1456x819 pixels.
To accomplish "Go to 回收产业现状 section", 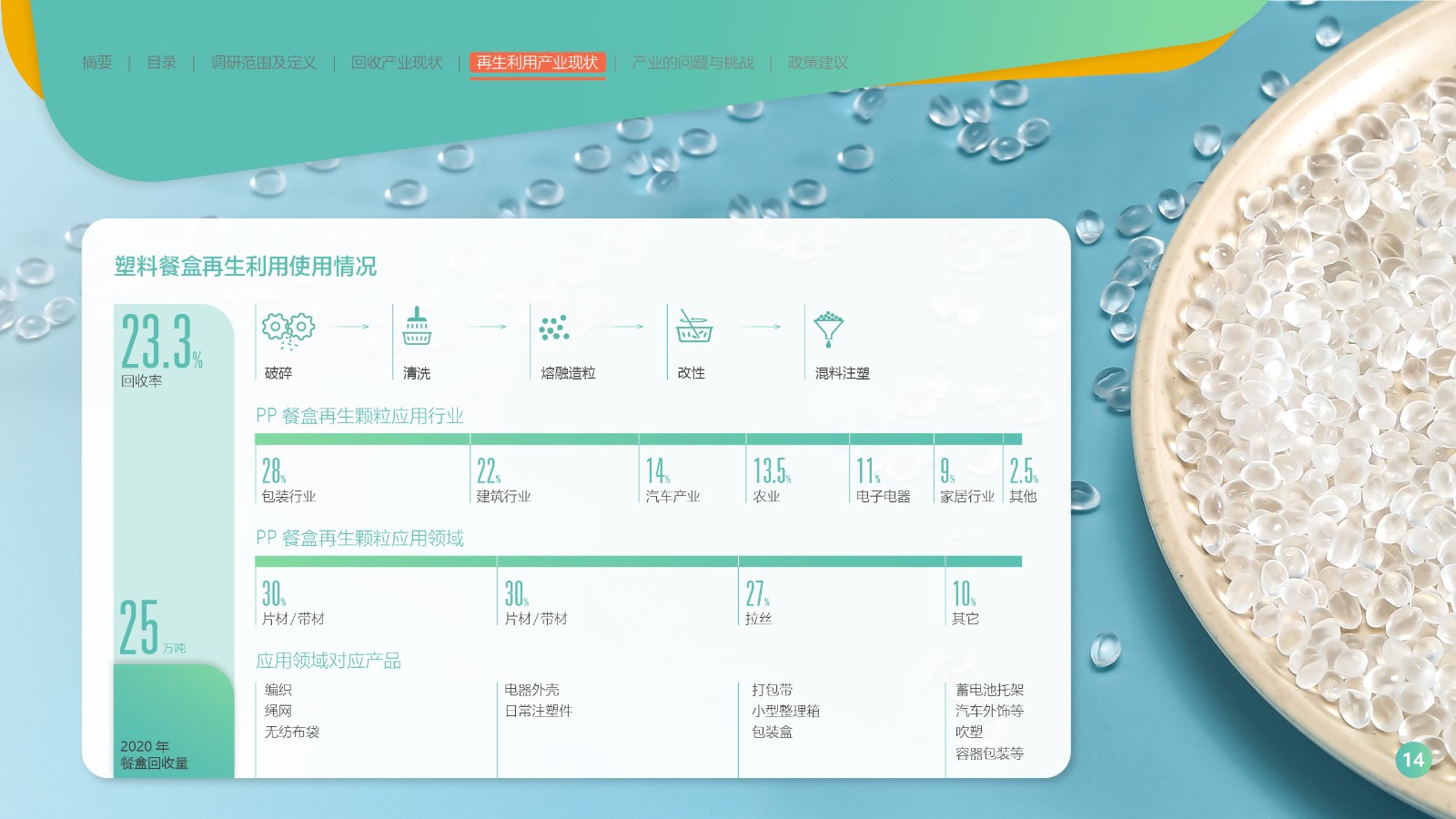I will 397,63.
